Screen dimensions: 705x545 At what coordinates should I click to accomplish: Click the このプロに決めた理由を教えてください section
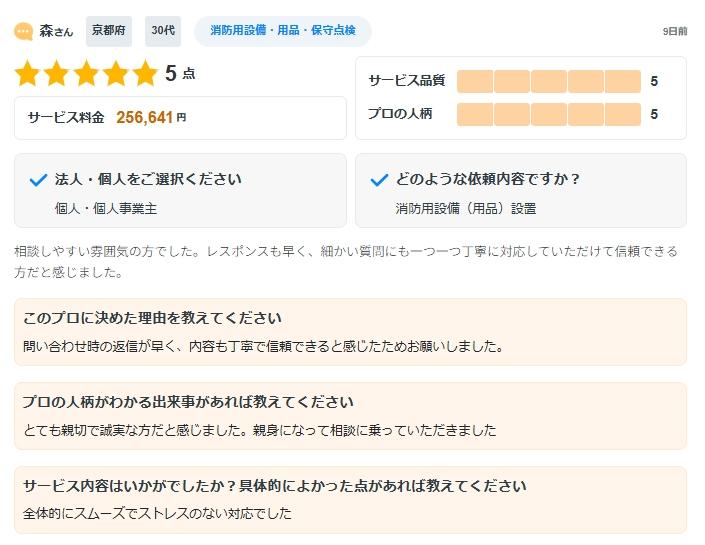[350, 332]
